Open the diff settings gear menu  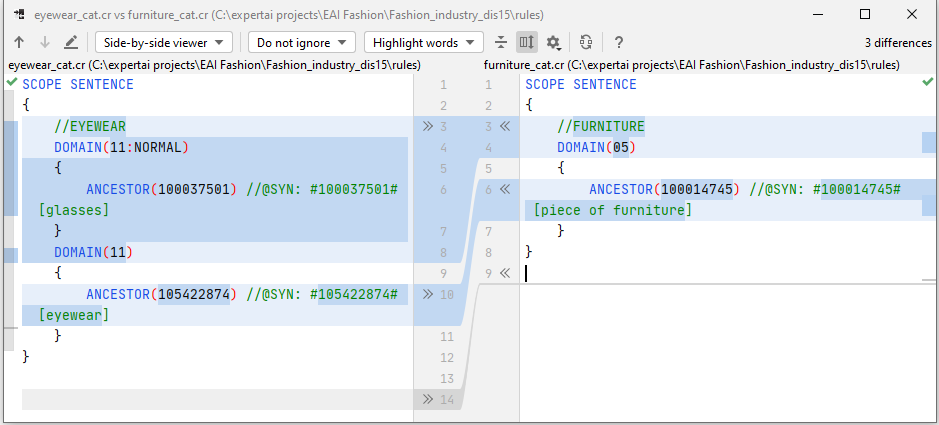click(x=554, y=43)
